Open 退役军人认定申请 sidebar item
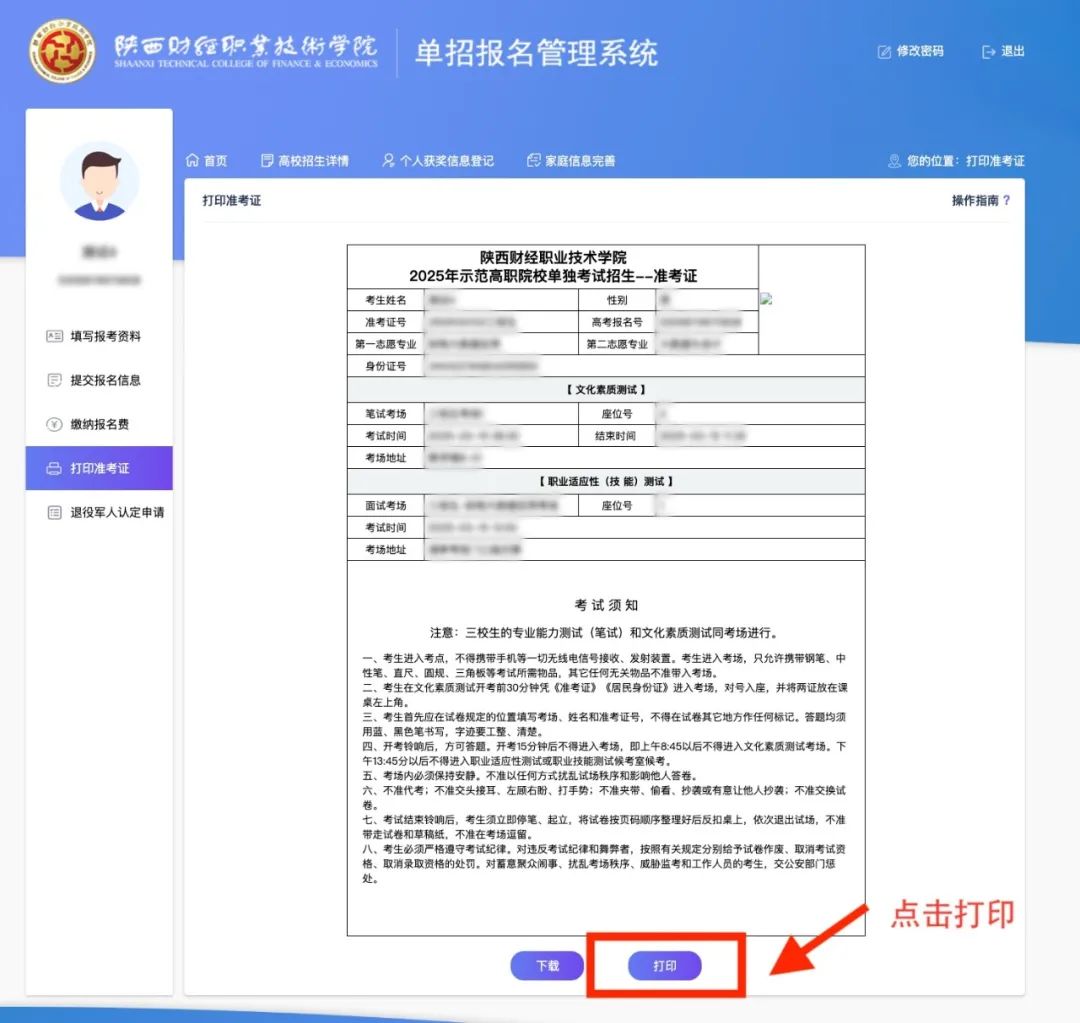The image size is (1080, 1023). (116, 512)
